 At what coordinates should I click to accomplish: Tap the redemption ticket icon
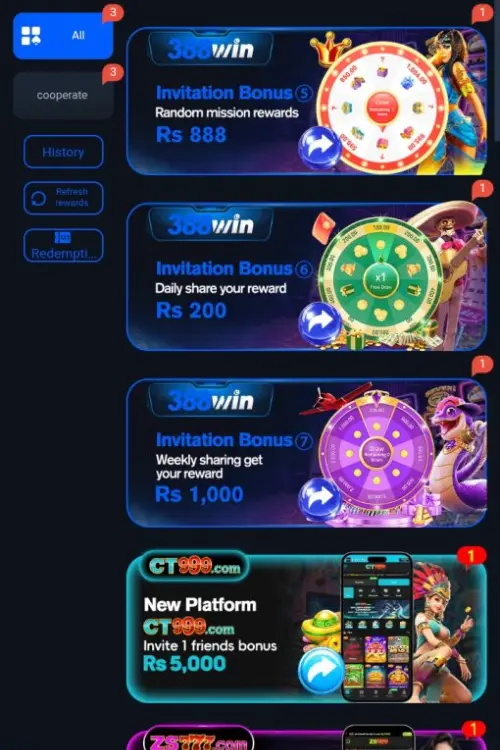[x=63, y=237]
